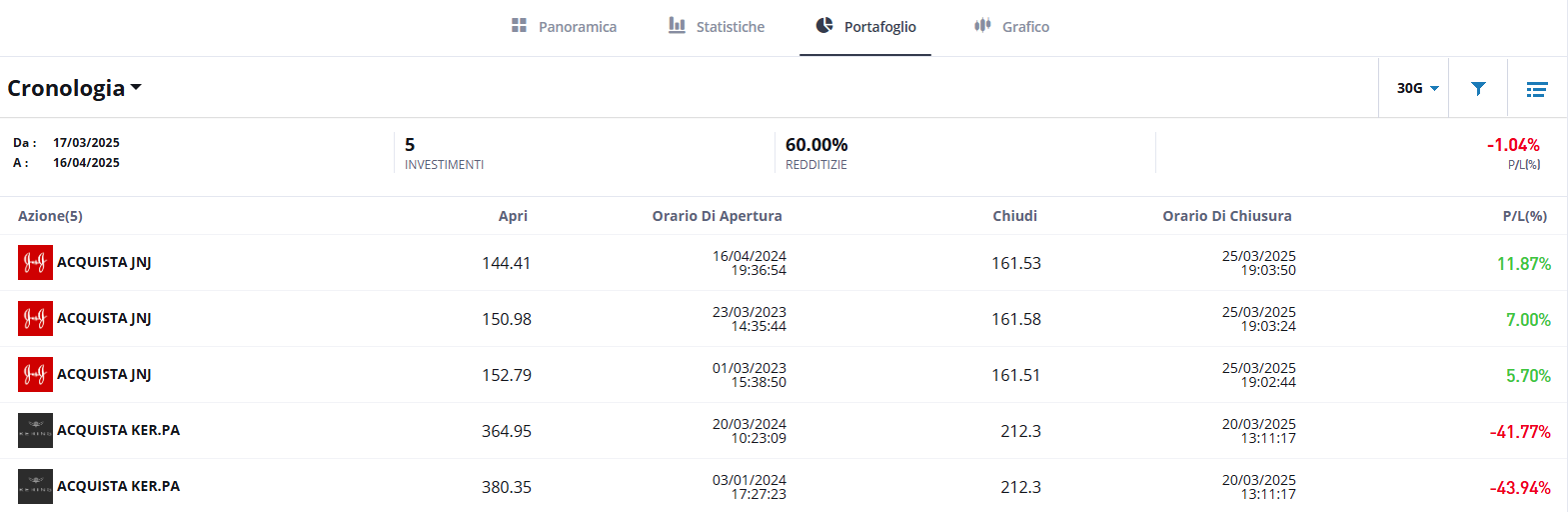
Task: Sort by Chiudi column header
Action: [x=1014, y=216]
